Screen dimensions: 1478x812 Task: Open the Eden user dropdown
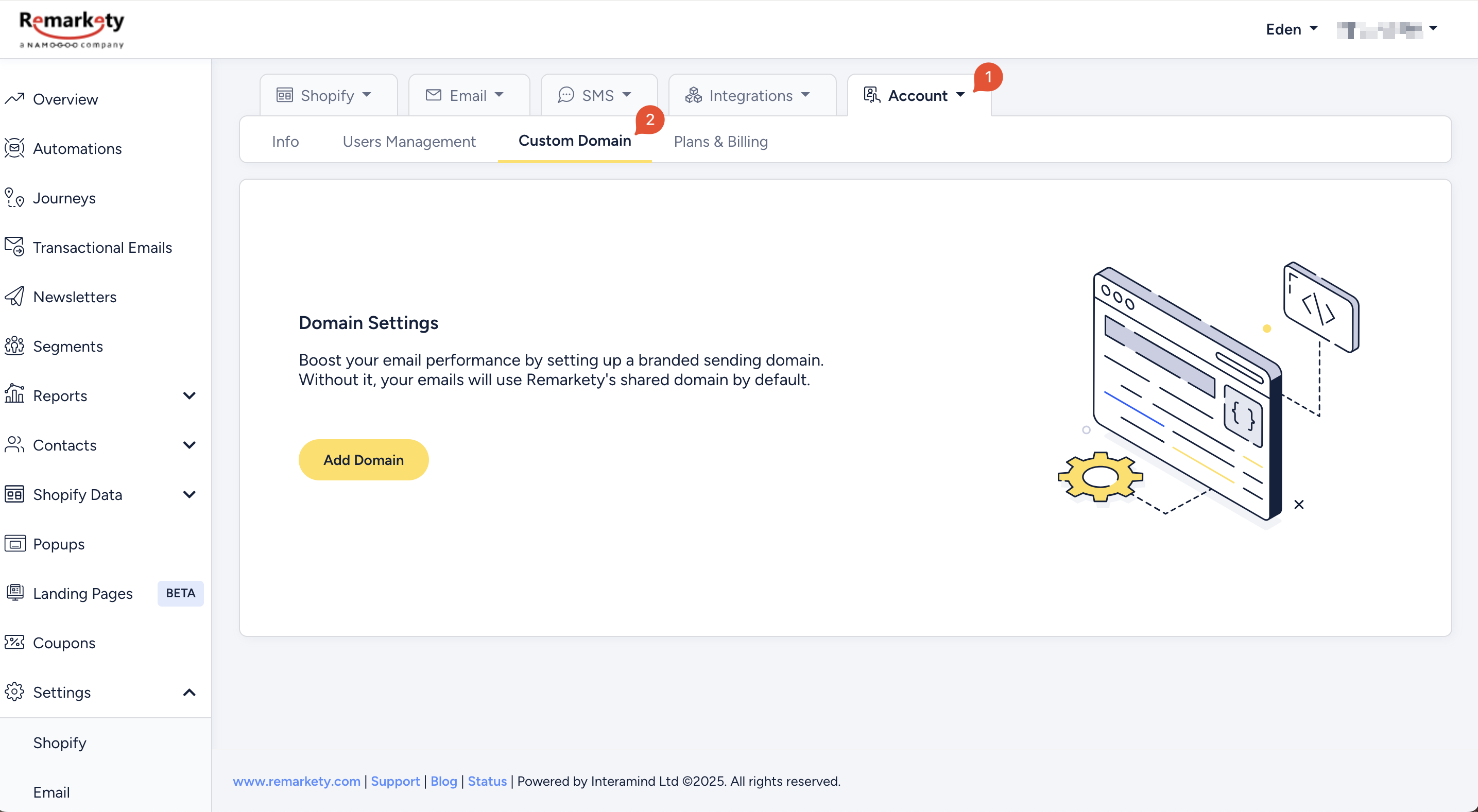tap(1292, 29)
